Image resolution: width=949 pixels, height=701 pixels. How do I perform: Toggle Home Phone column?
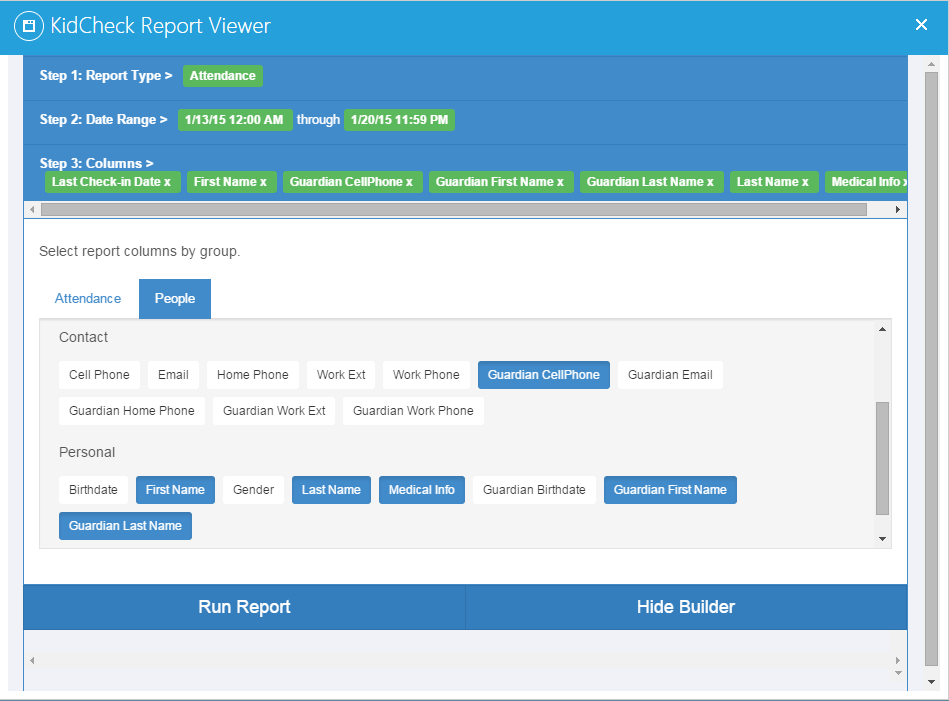pos(252,375)
